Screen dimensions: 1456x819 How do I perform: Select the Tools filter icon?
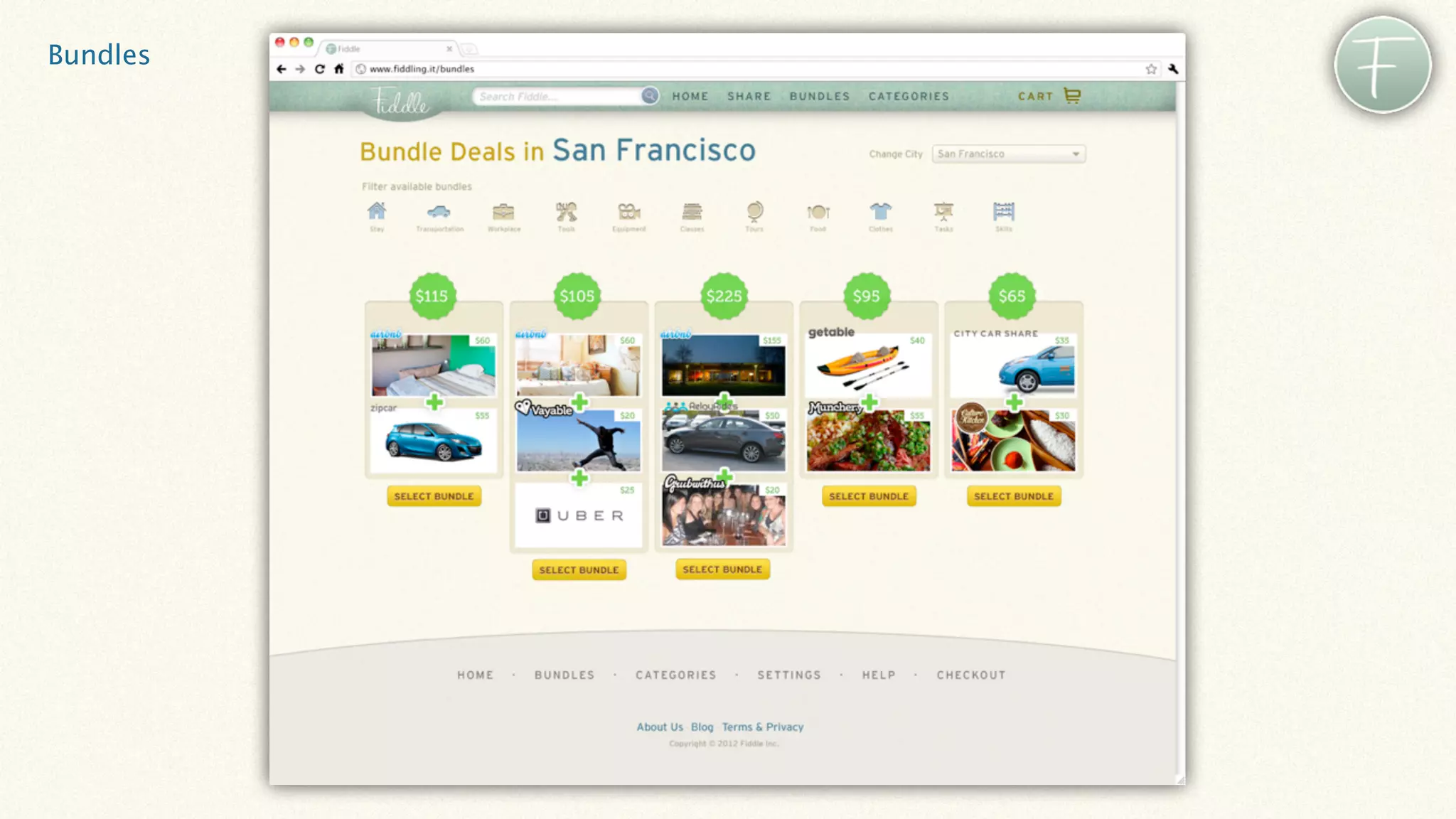566,212
